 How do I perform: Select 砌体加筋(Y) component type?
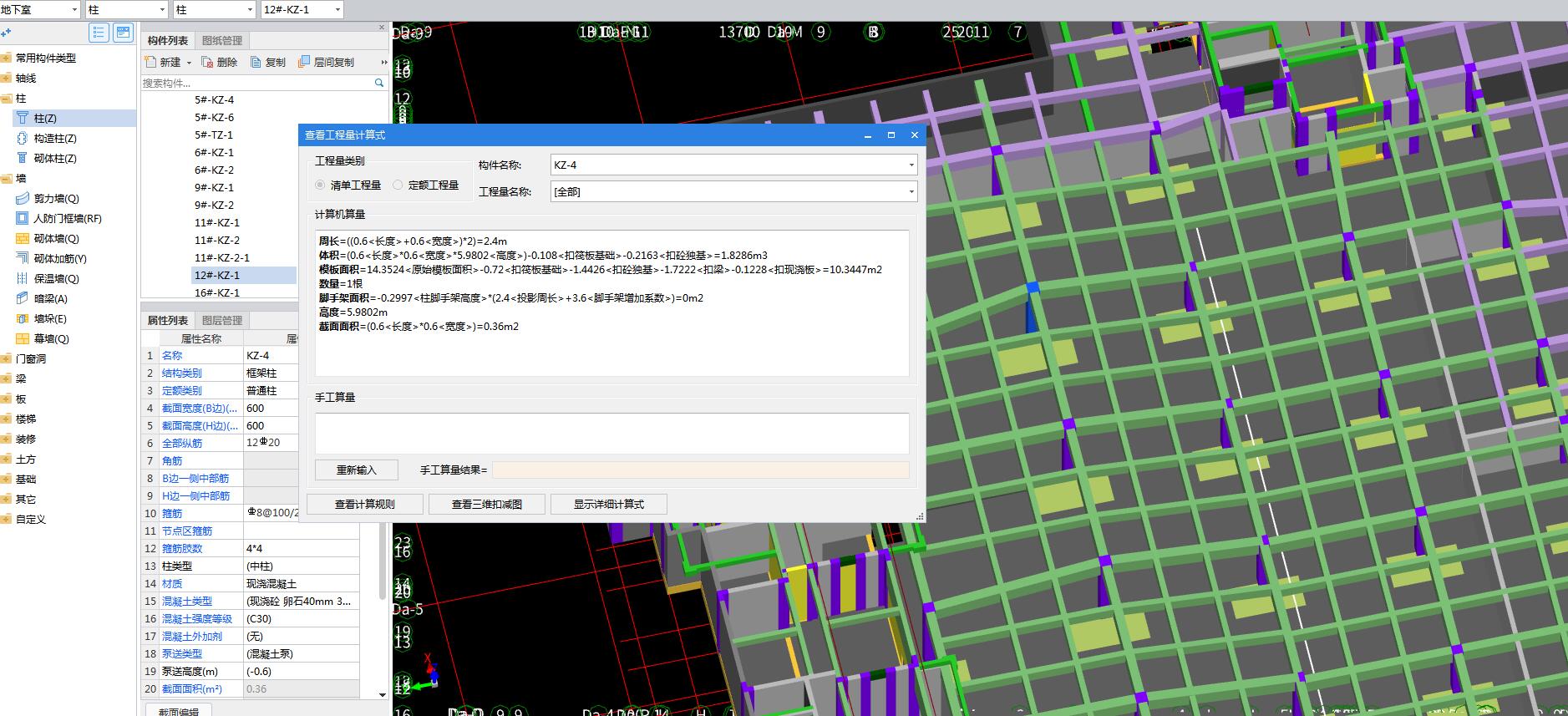coord(60,259)
